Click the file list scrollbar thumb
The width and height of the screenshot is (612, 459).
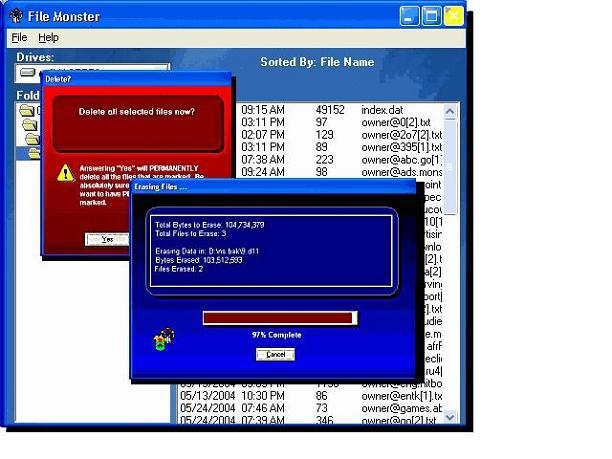[x=450, y=167]
